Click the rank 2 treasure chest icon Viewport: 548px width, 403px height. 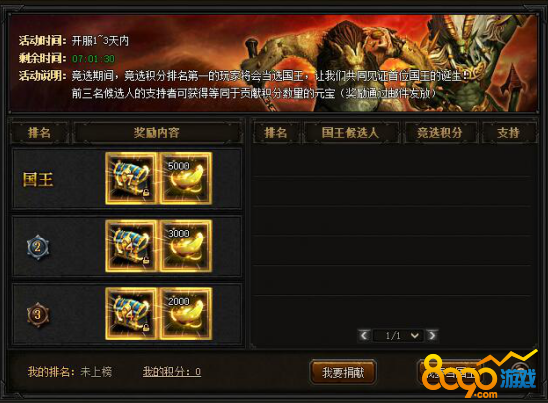pos(131,246)
